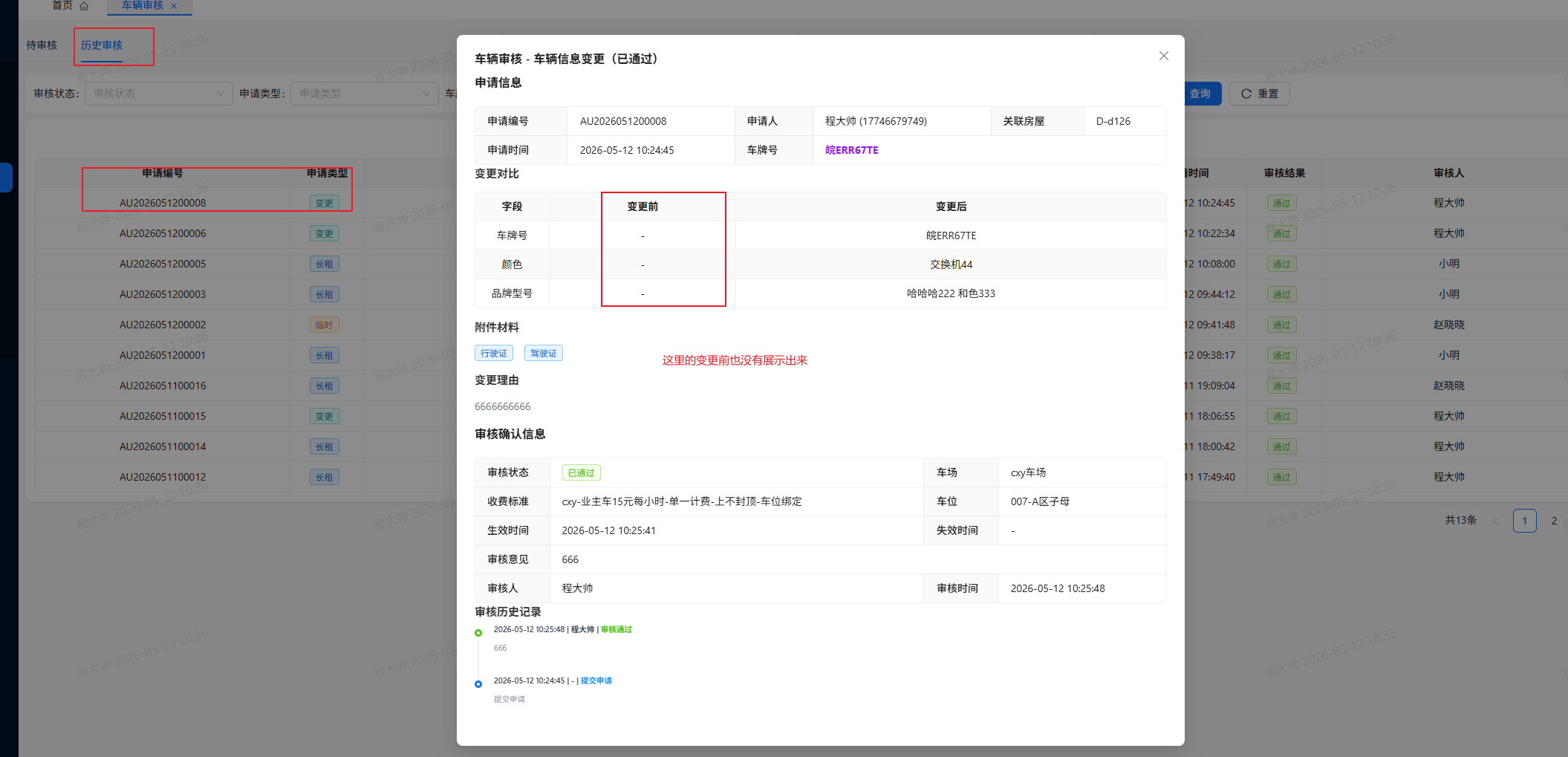Click the 审核人 column header
The width and height of the screenshot is (1568, 757).
click(1449, 173)
